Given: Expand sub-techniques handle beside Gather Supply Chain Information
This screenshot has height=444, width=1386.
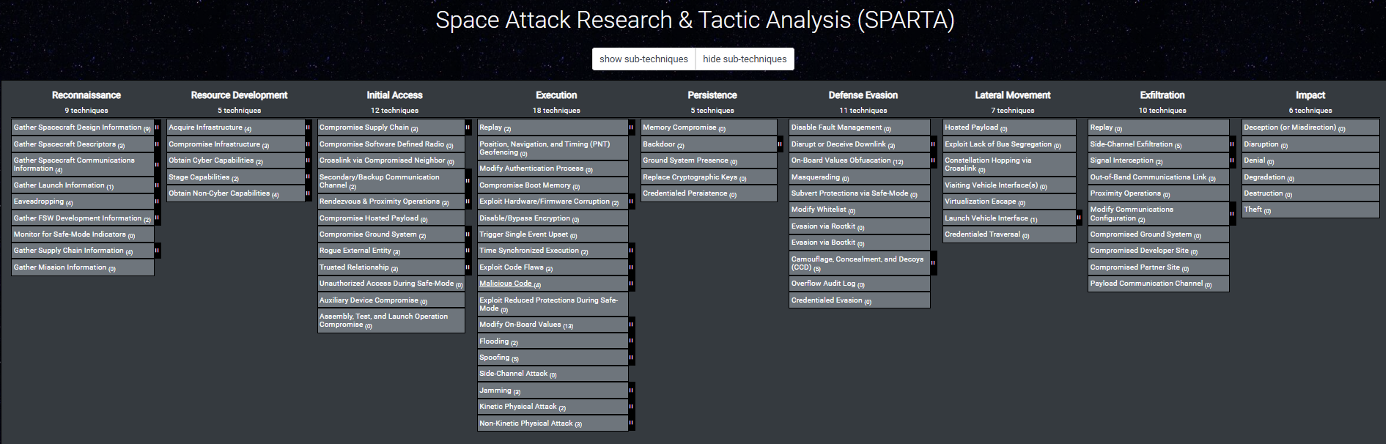Looking at the screenshot, I should pos(157,251).
